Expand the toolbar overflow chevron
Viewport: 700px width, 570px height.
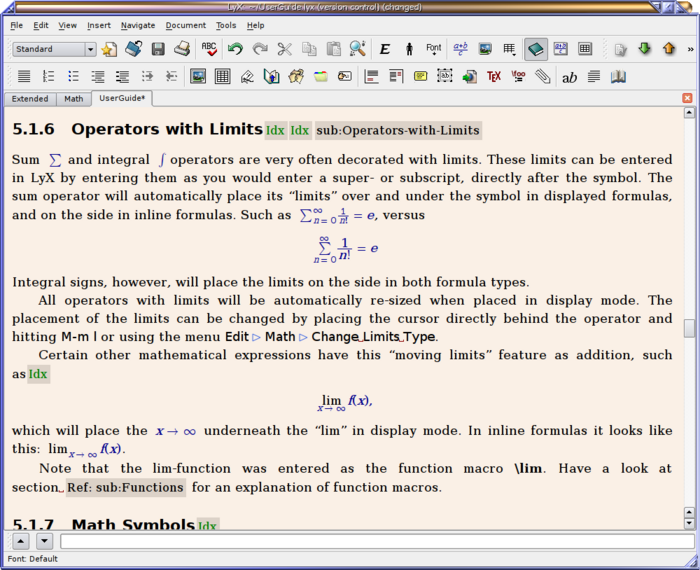pyautogui.click(x=691, y=48)
